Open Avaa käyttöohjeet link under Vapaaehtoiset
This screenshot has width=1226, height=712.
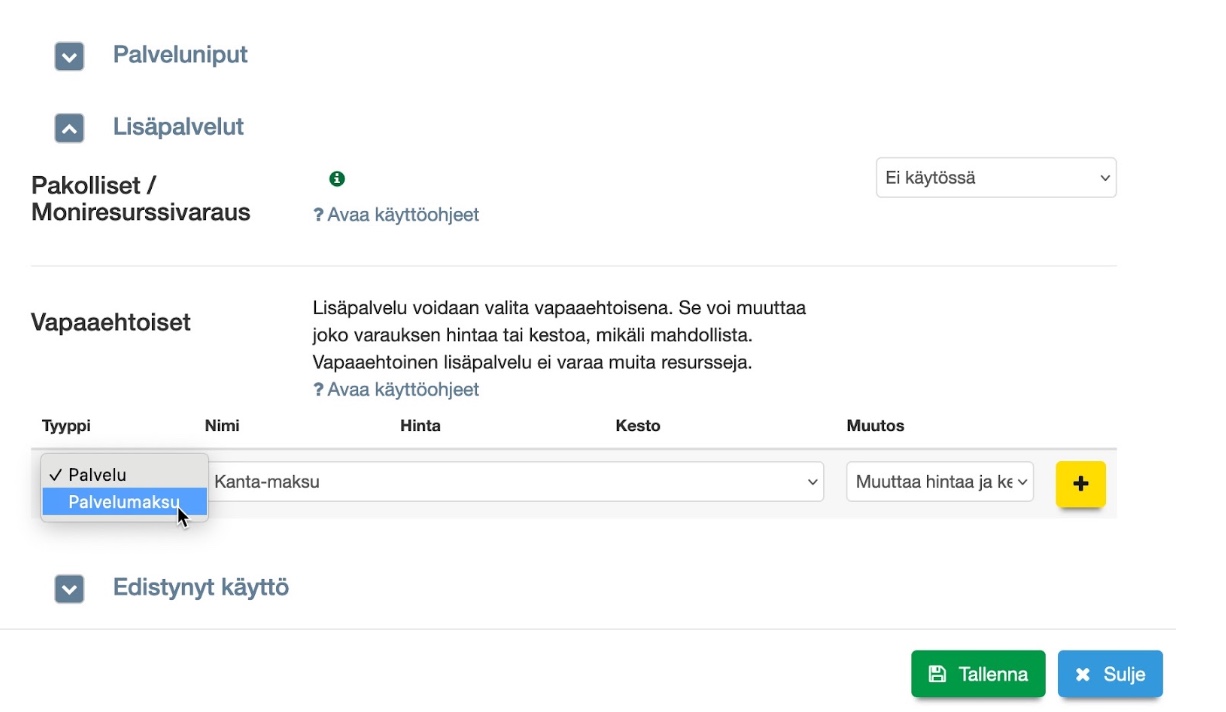pyautogui.click(x=403, y=390)
